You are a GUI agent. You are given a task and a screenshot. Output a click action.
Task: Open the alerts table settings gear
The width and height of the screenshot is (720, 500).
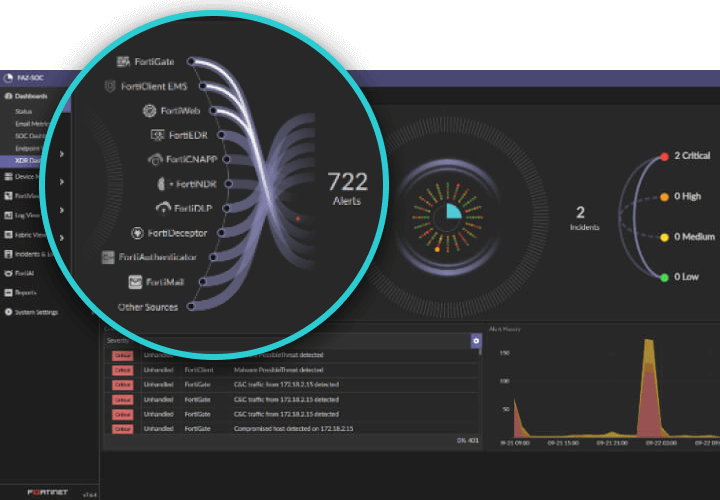(476, 341)
